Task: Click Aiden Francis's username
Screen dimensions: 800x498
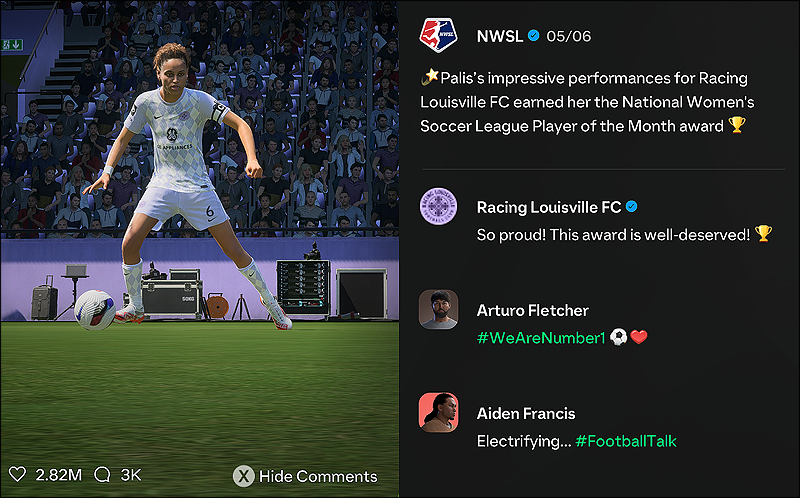Action: coord(526,413)
